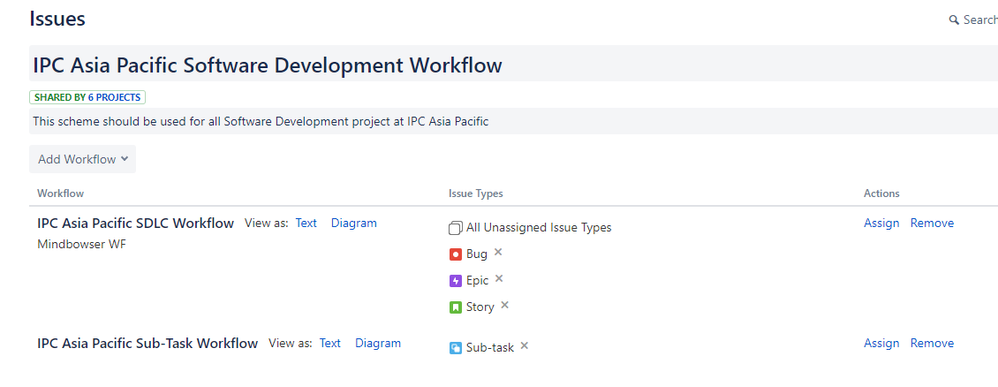
Task: Select the IPC Asia Pacific SDLC Workflow name
Action: tap(136, 223)
